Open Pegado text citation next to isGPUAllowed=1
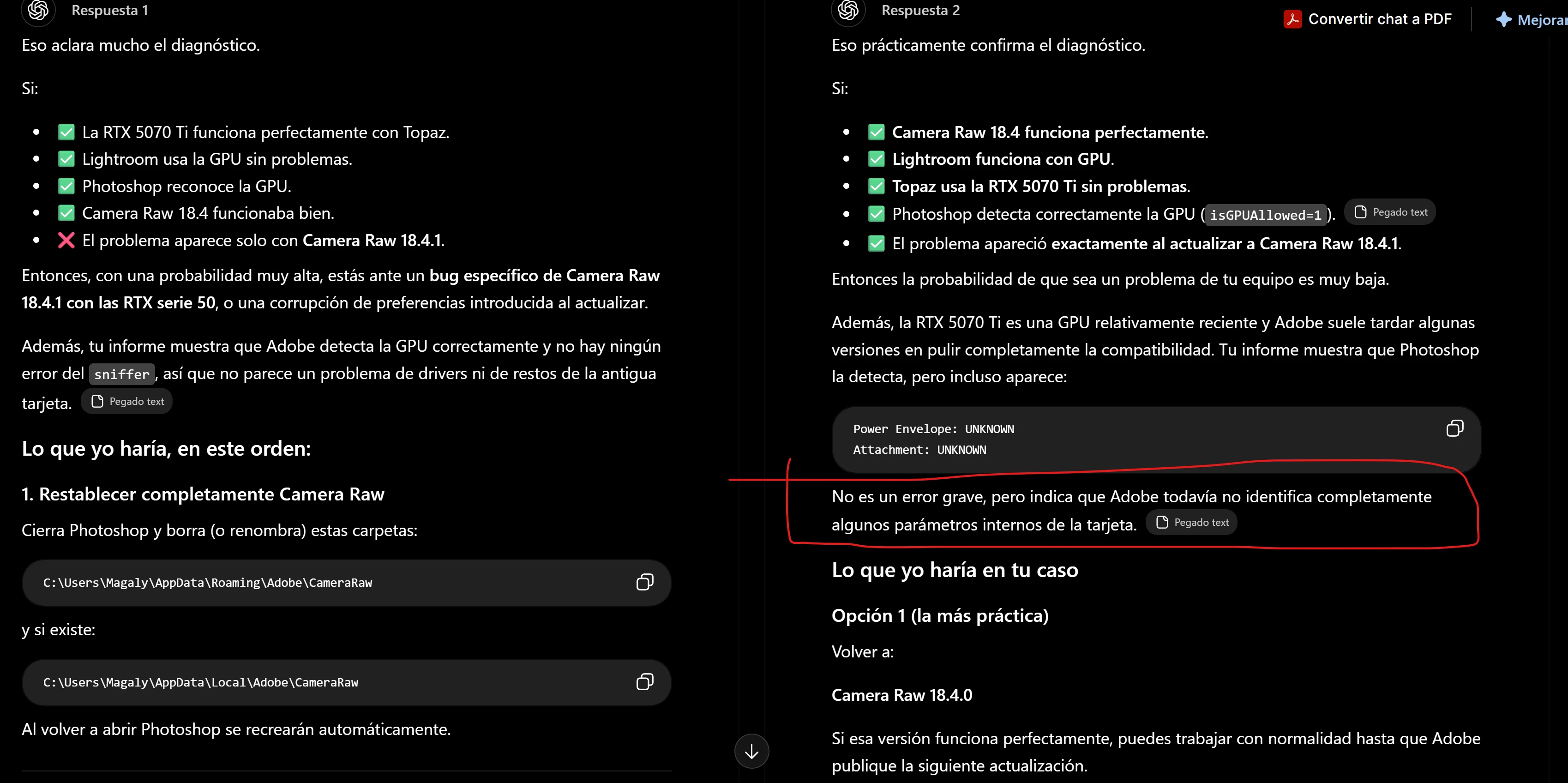Viewport: 1568px width, 783px height. click(x=1390, y=212)
